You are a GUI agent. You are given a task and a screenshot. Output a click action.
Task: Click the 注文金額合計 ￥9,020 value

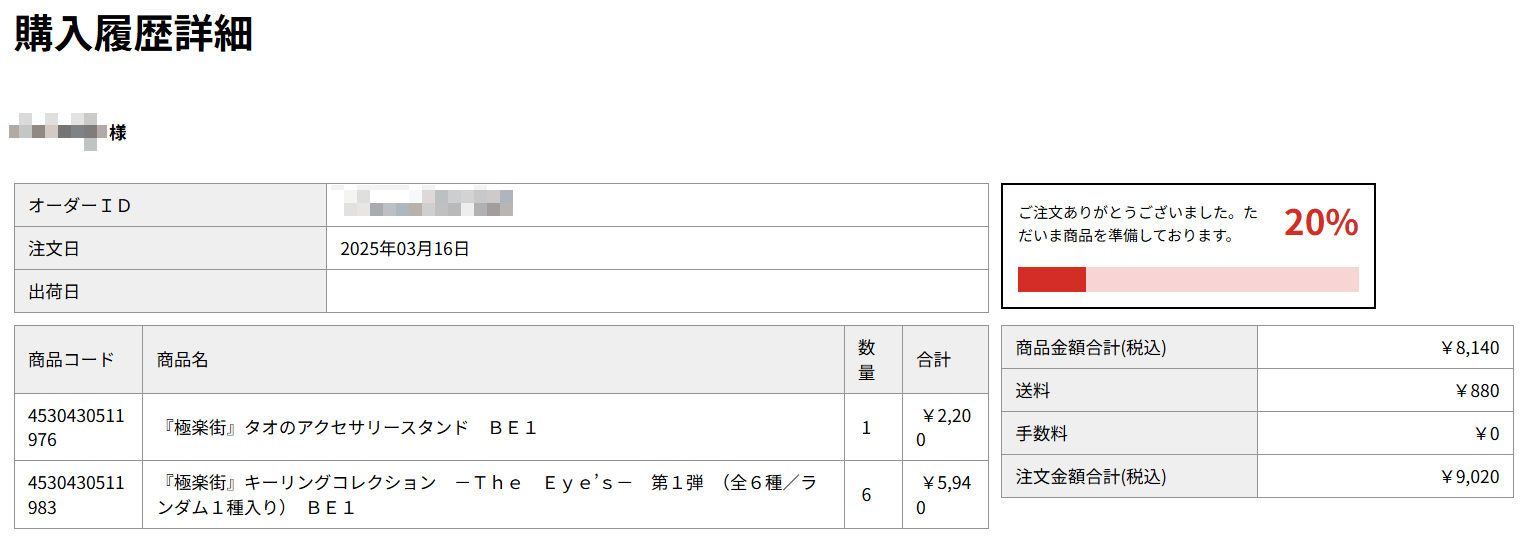(1470, 477)
